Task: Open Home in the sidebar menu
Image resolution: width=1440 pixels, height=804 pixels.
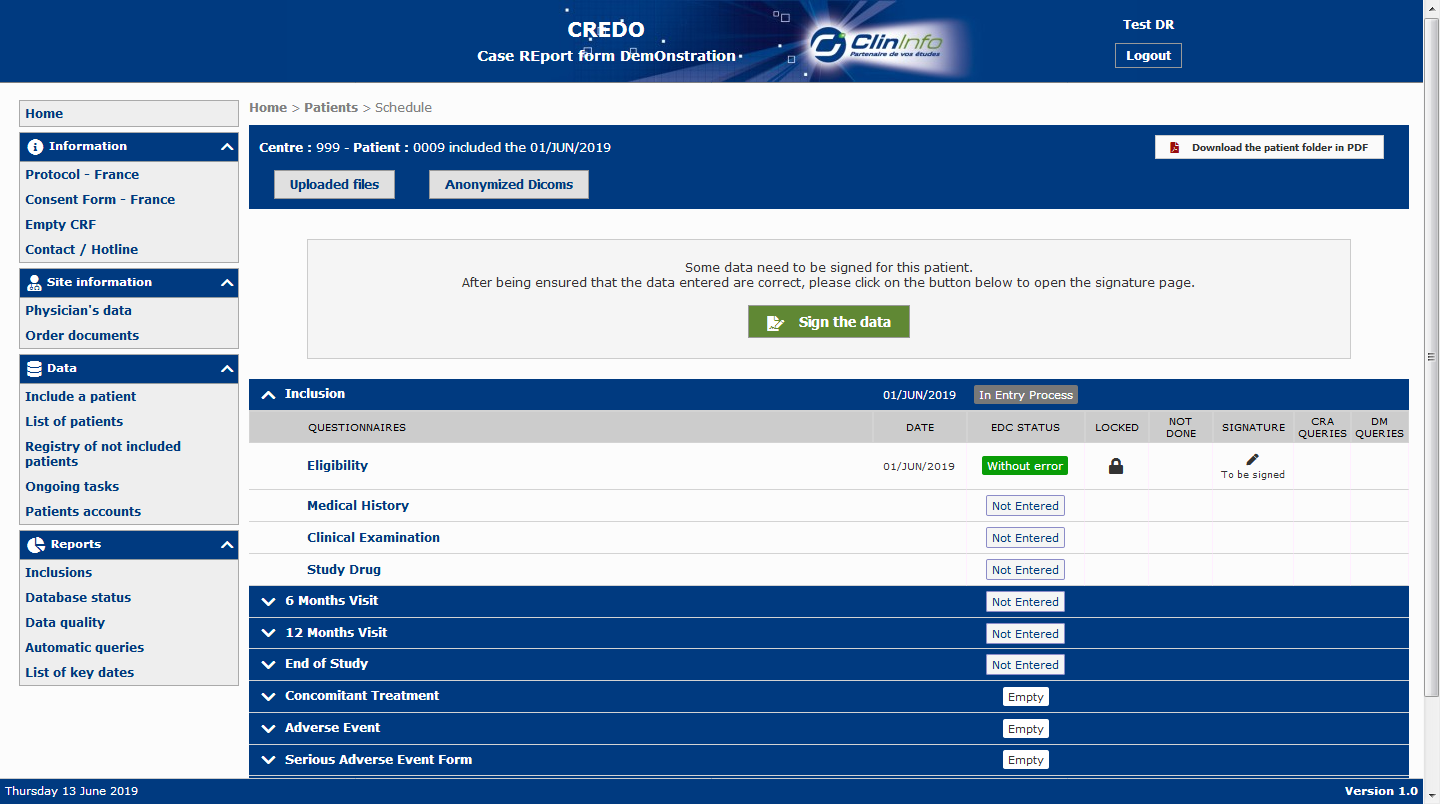Action: click(x=44, y=114)
